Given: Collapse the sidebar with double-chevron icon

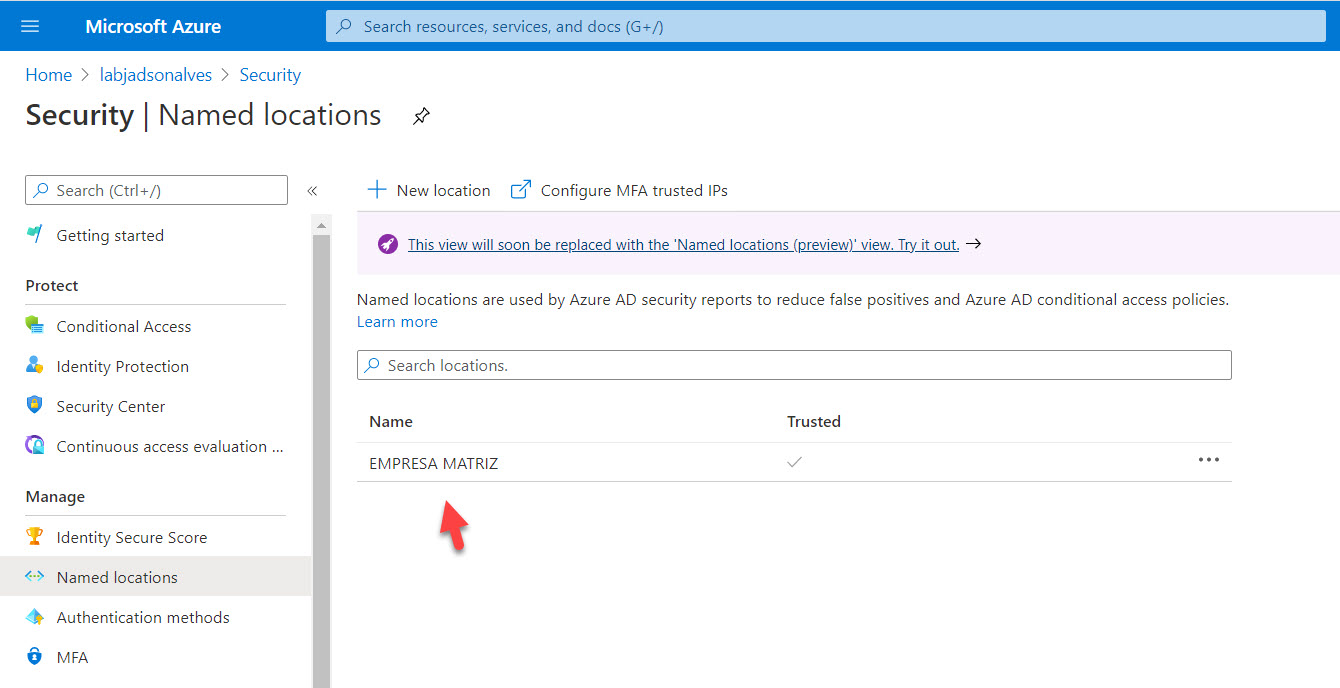Looking at the screenshot, I should coord(312,191).
